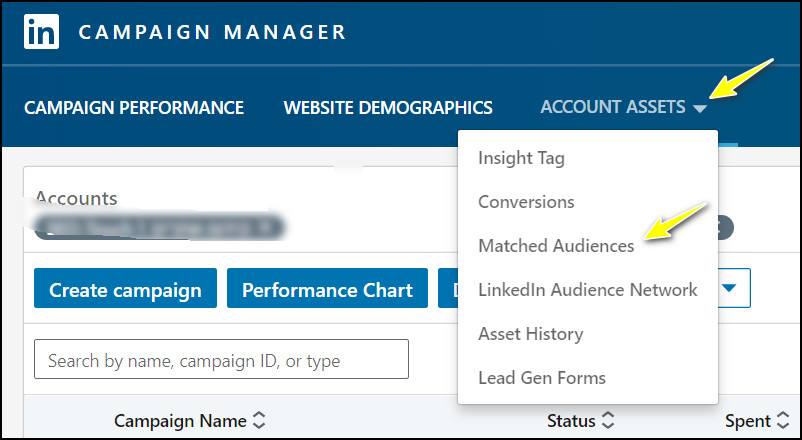802x440 pixels.
Task: Open the blurred account selector chip
Action: [159, 226]
